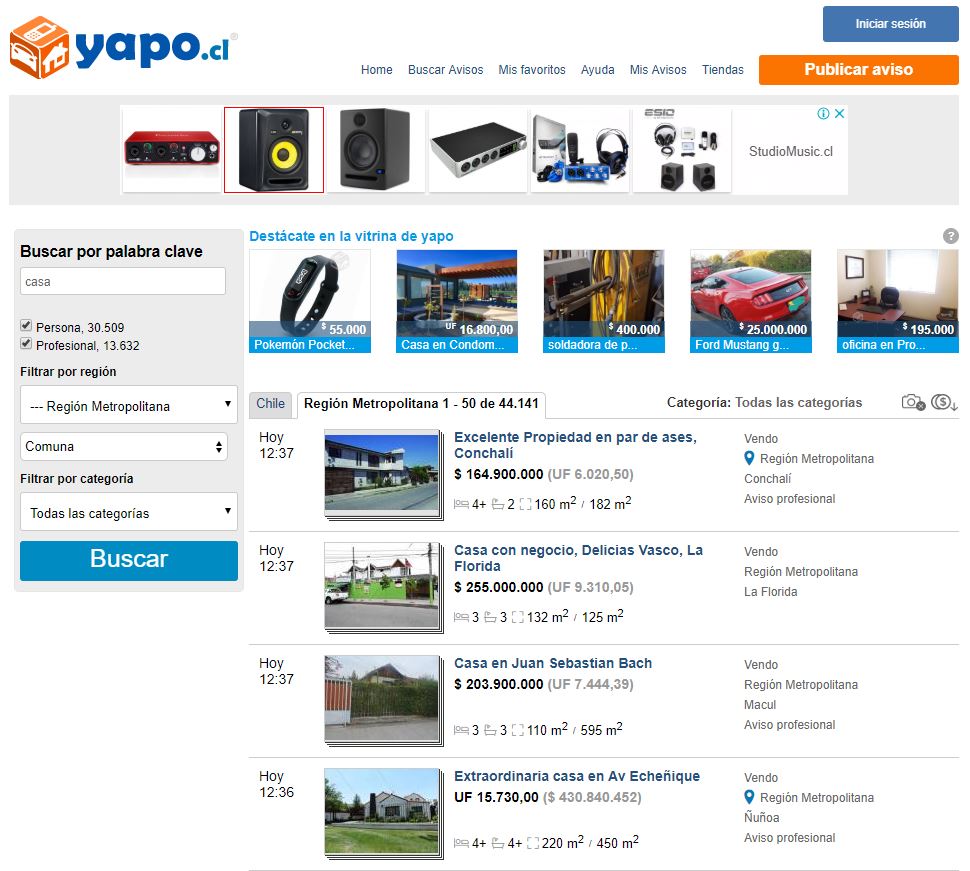Click the sort by price icon

coord(944,402)
